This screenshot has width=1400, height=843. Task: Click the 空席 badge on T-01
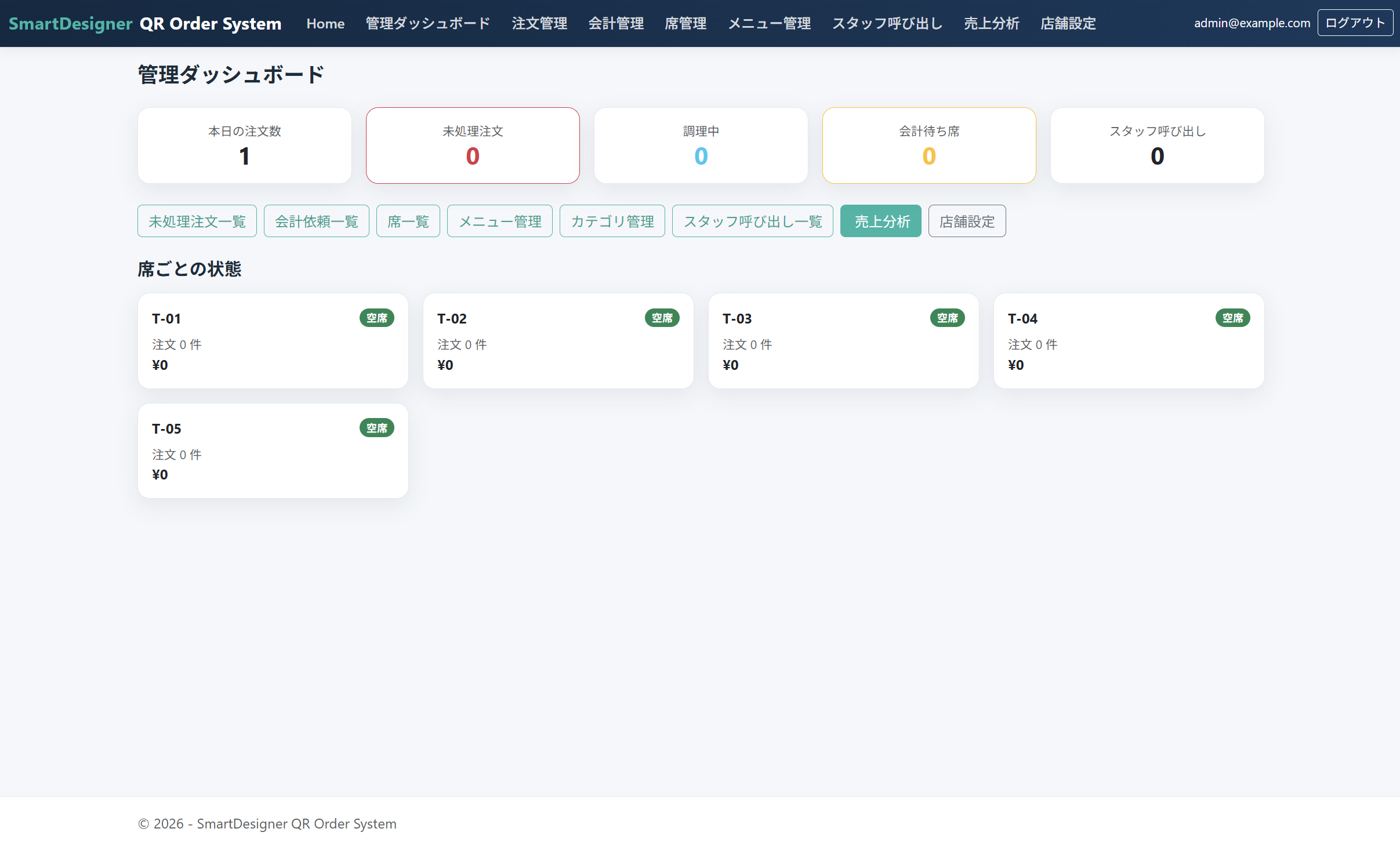point(377,318)
